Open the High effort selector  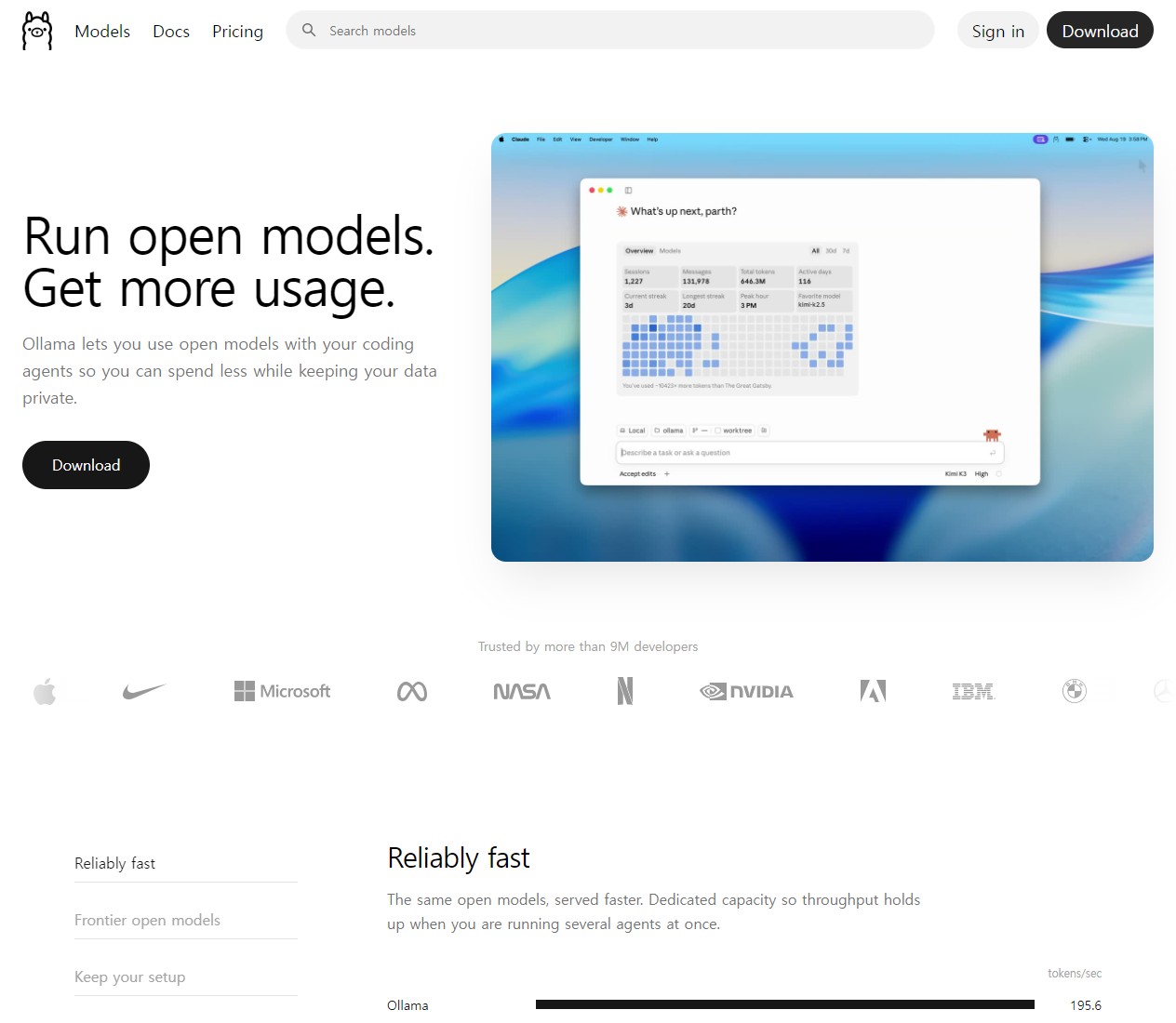(982, 473)
